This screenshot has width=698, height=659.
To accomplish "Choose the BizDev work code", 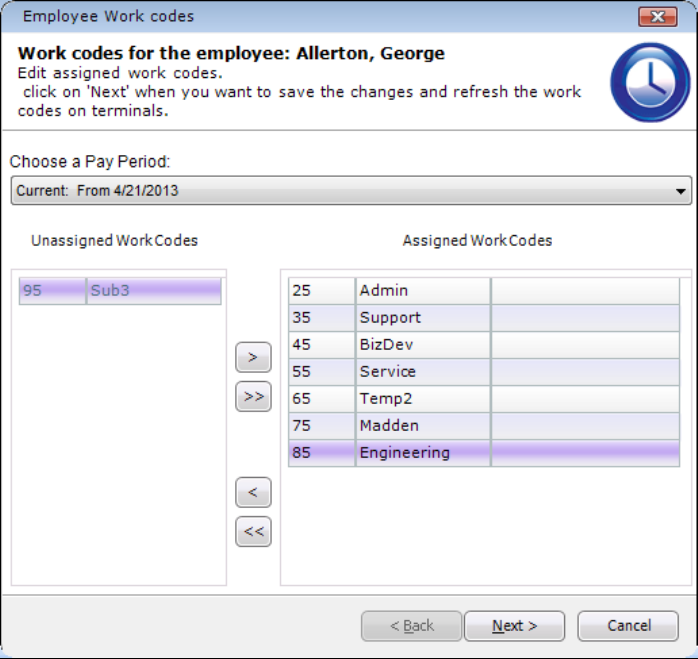I will click(x=422, y=345).
